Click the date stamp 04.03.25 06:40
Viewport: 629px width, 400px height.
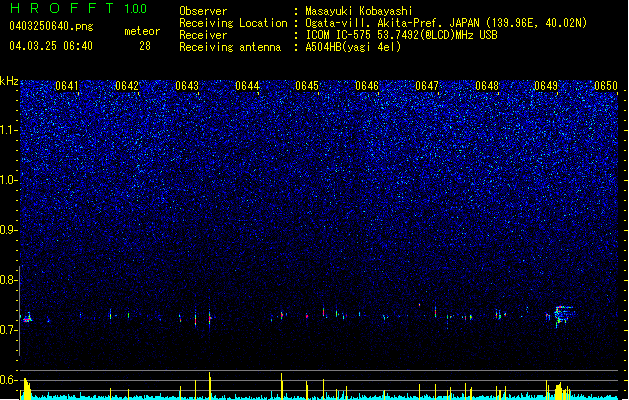point(51,46)
